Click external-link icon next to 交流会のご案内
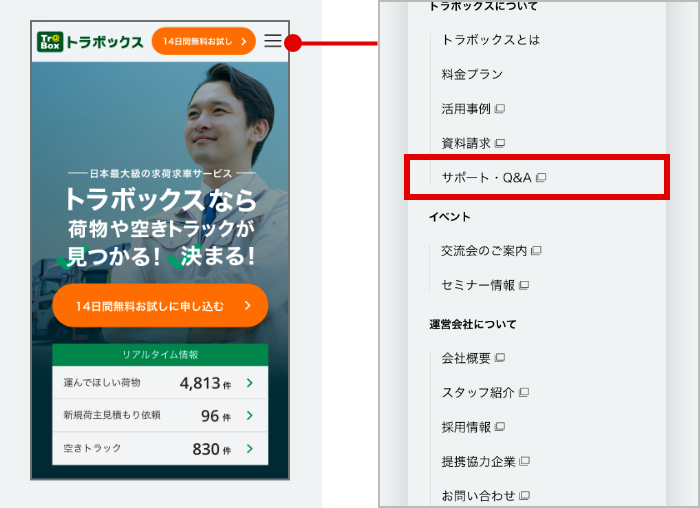The height and width of the screenshot is (508, 700). point(537,251)
